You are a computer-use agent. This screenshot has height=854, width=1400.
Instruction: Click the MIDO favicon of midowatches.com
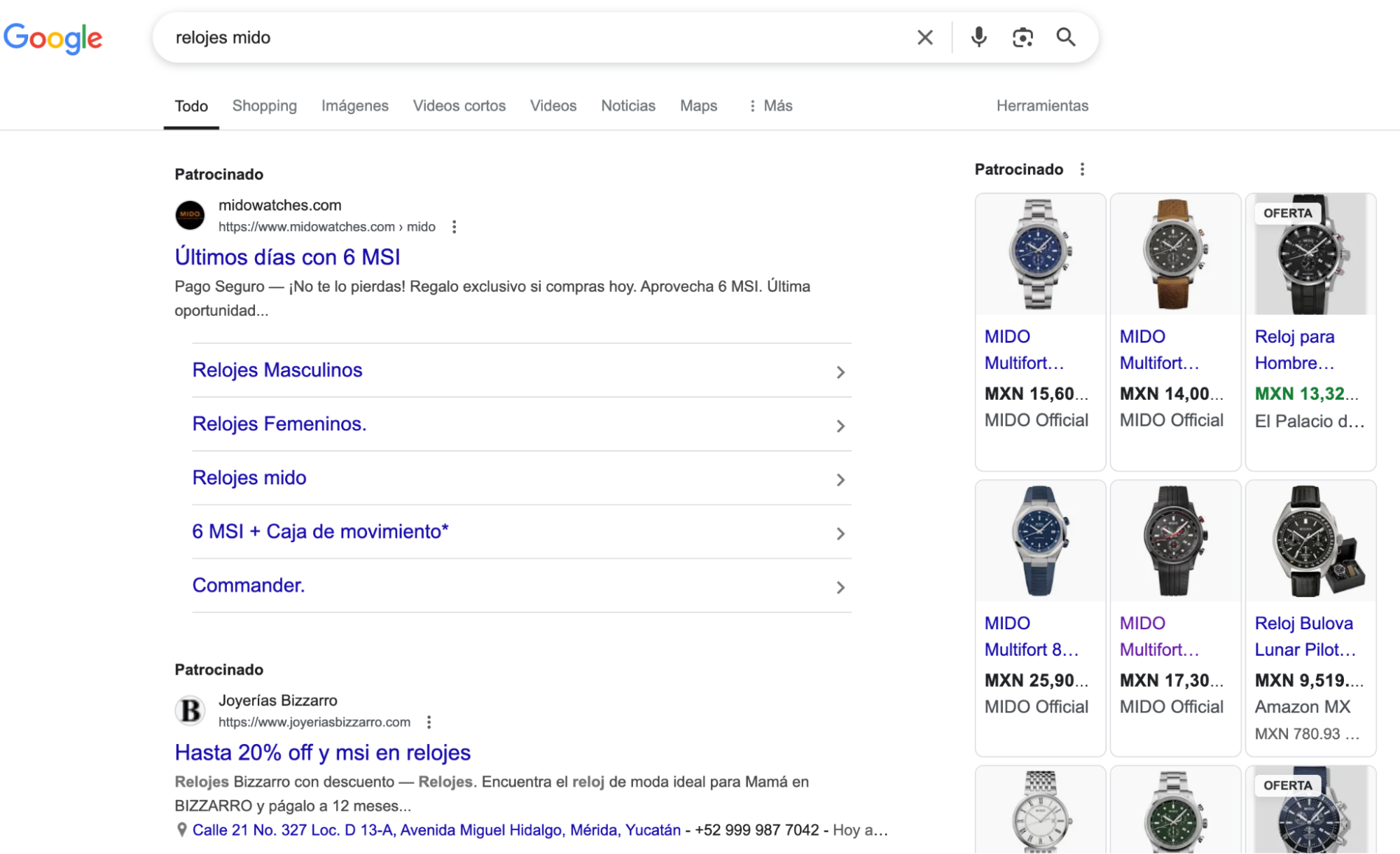(x=190, y=215)
